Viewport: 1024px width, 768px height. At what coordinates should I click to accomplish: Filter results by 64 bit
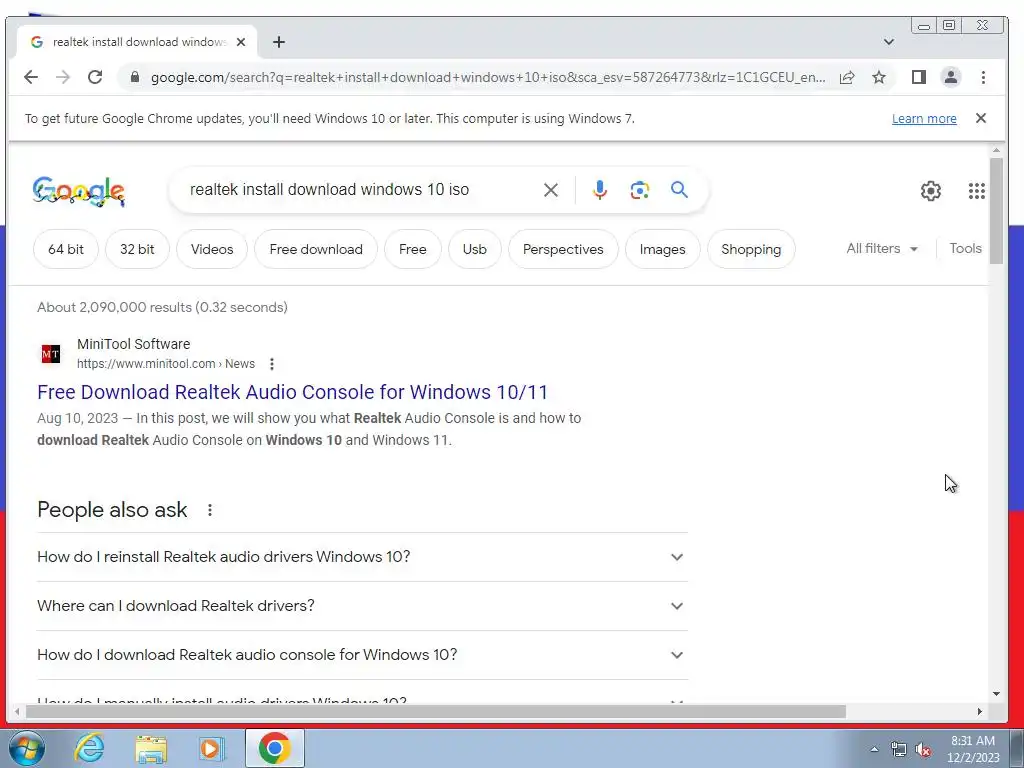tap(66, 249)
